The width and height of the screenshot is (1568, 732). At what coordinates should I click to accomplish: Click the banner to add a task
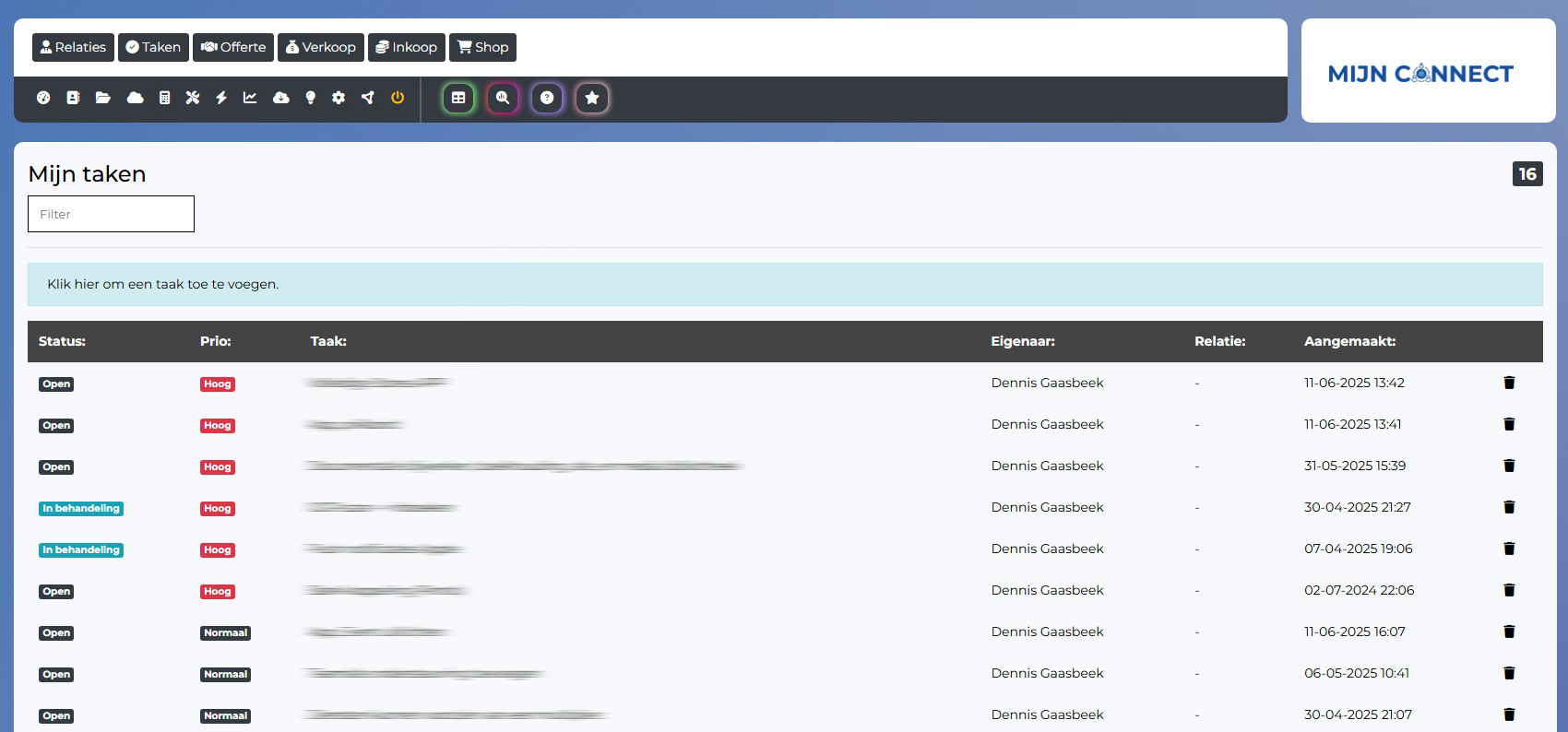(784, 284)
